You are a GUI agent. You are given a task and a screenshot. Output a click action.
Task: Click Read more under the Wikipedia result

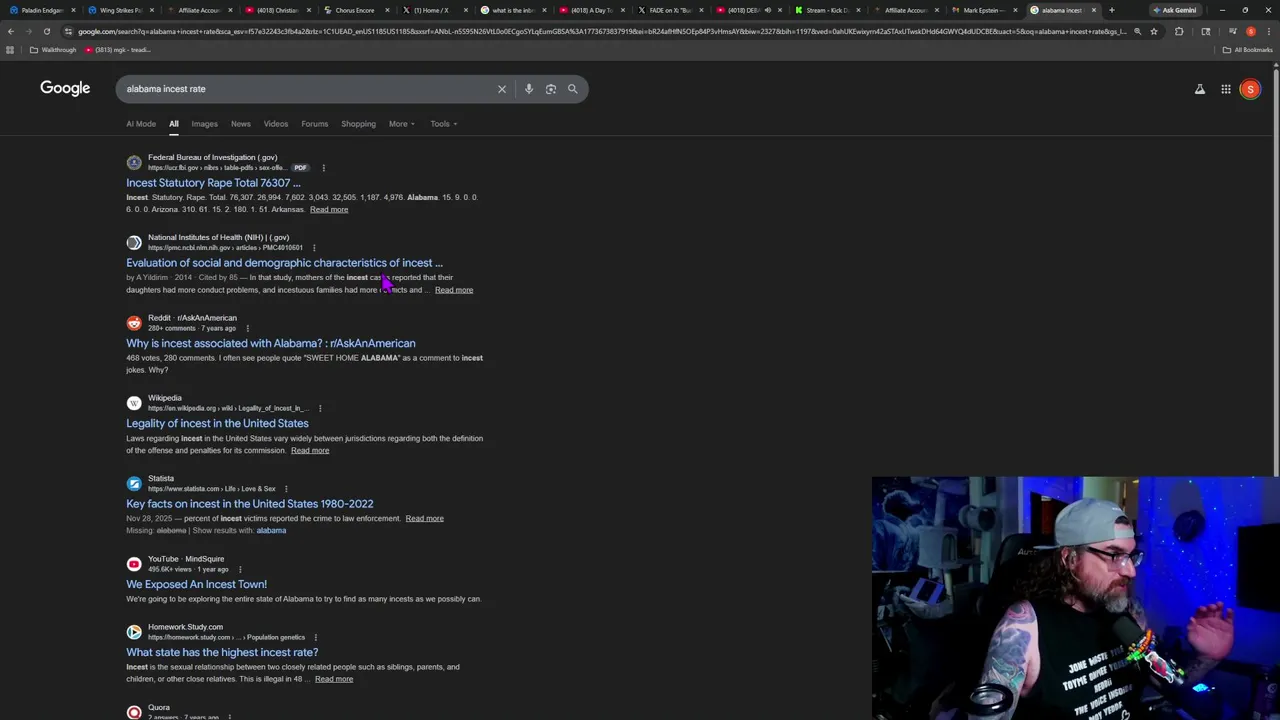(x=310, y=450)
